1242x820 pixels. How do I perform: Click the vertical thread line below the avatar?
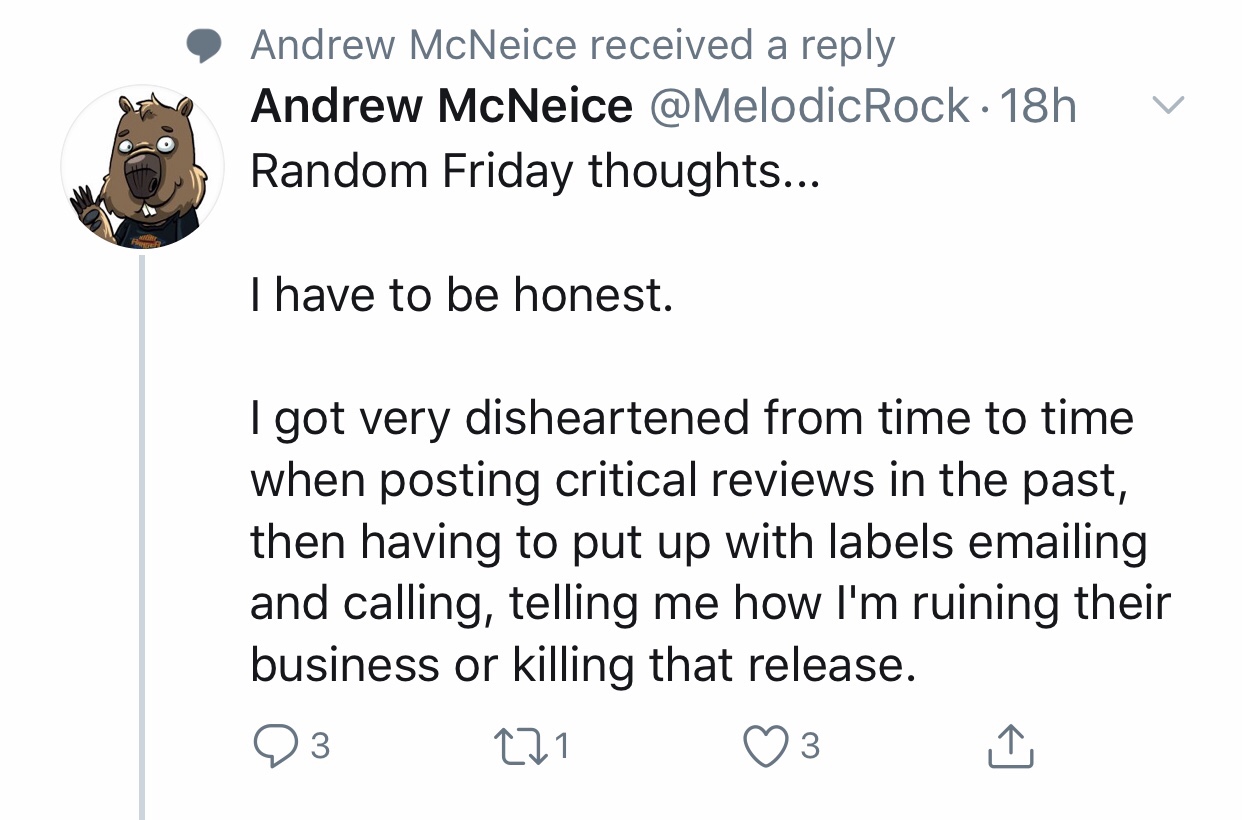[142, 537]
